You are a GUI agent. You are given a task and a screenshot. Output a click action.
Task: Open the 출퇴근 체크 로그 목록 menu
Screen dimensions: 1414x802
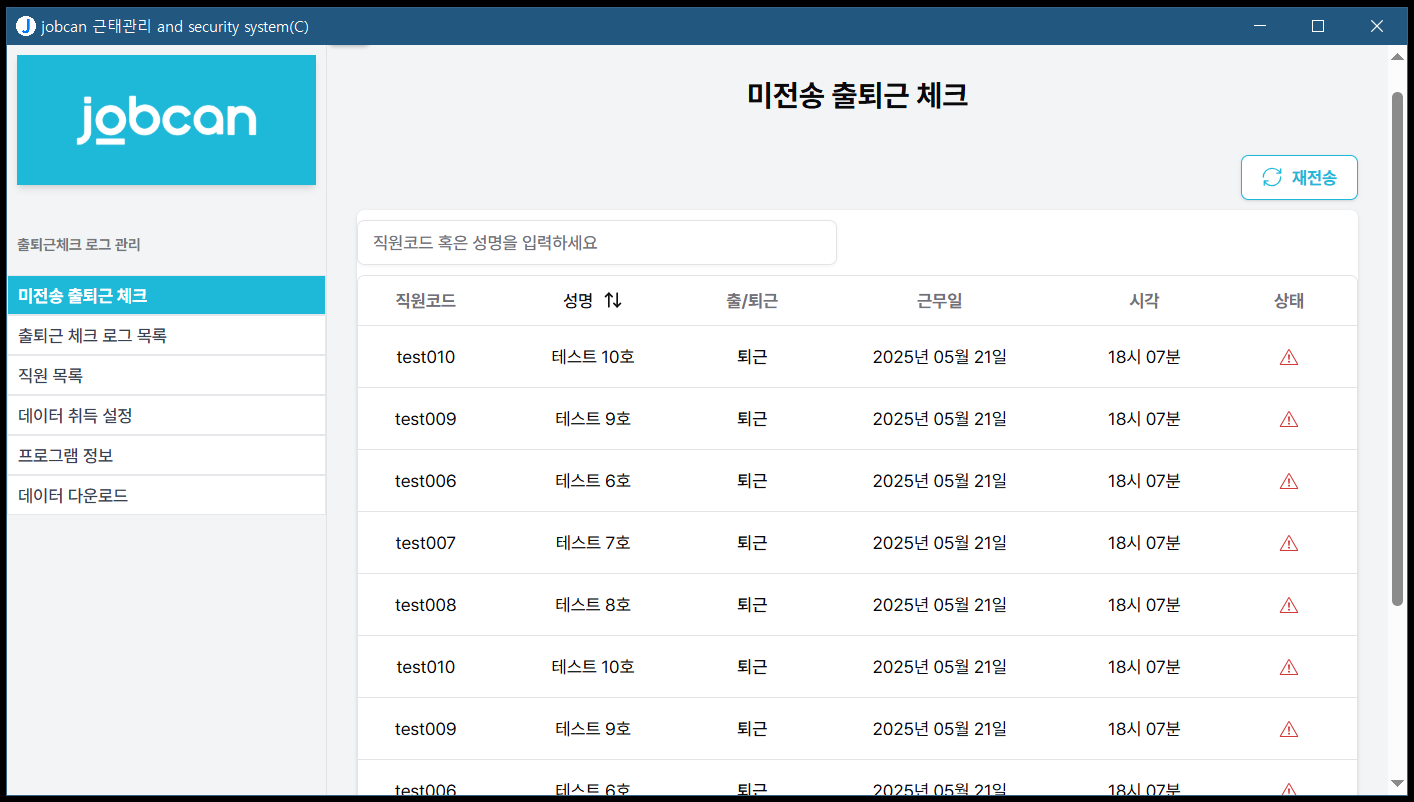point(166,336)
